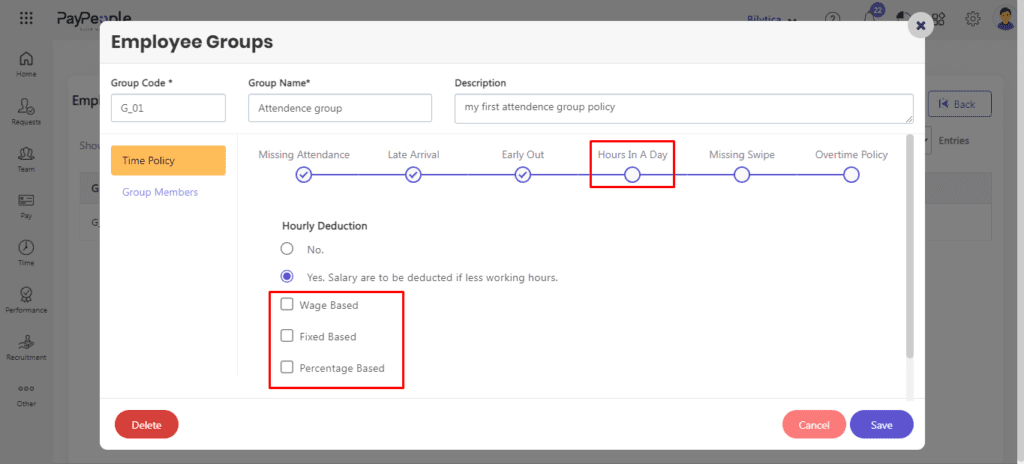The width and height of the screenshot is (1024, 464).
Task: Open Recruitment sidebar icon
Action: (x=26, y=342)
